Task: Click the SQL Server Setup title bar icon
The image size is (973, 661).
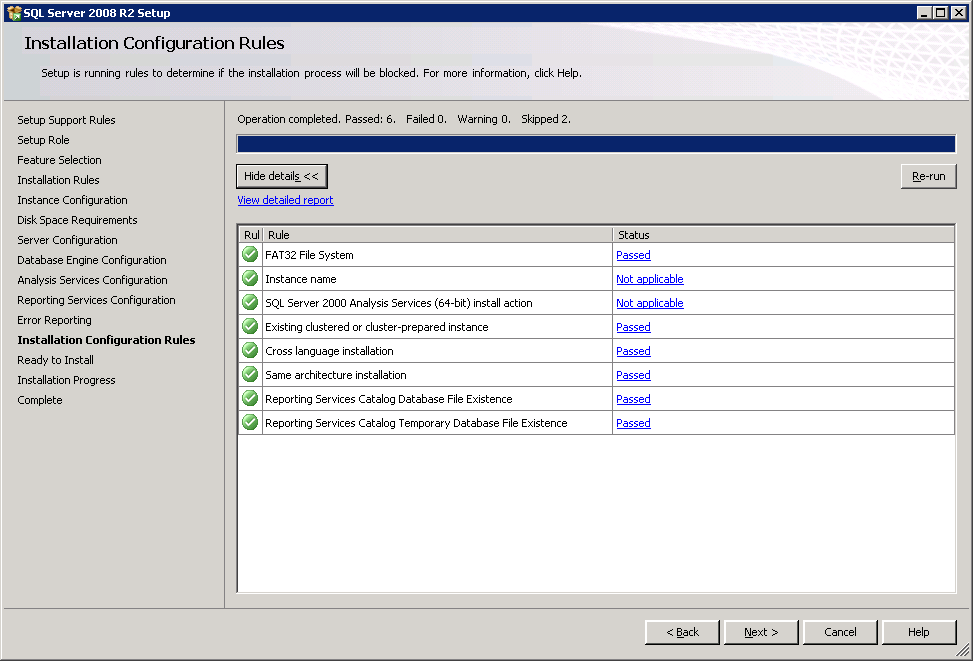Action: (x=14, y=12)
